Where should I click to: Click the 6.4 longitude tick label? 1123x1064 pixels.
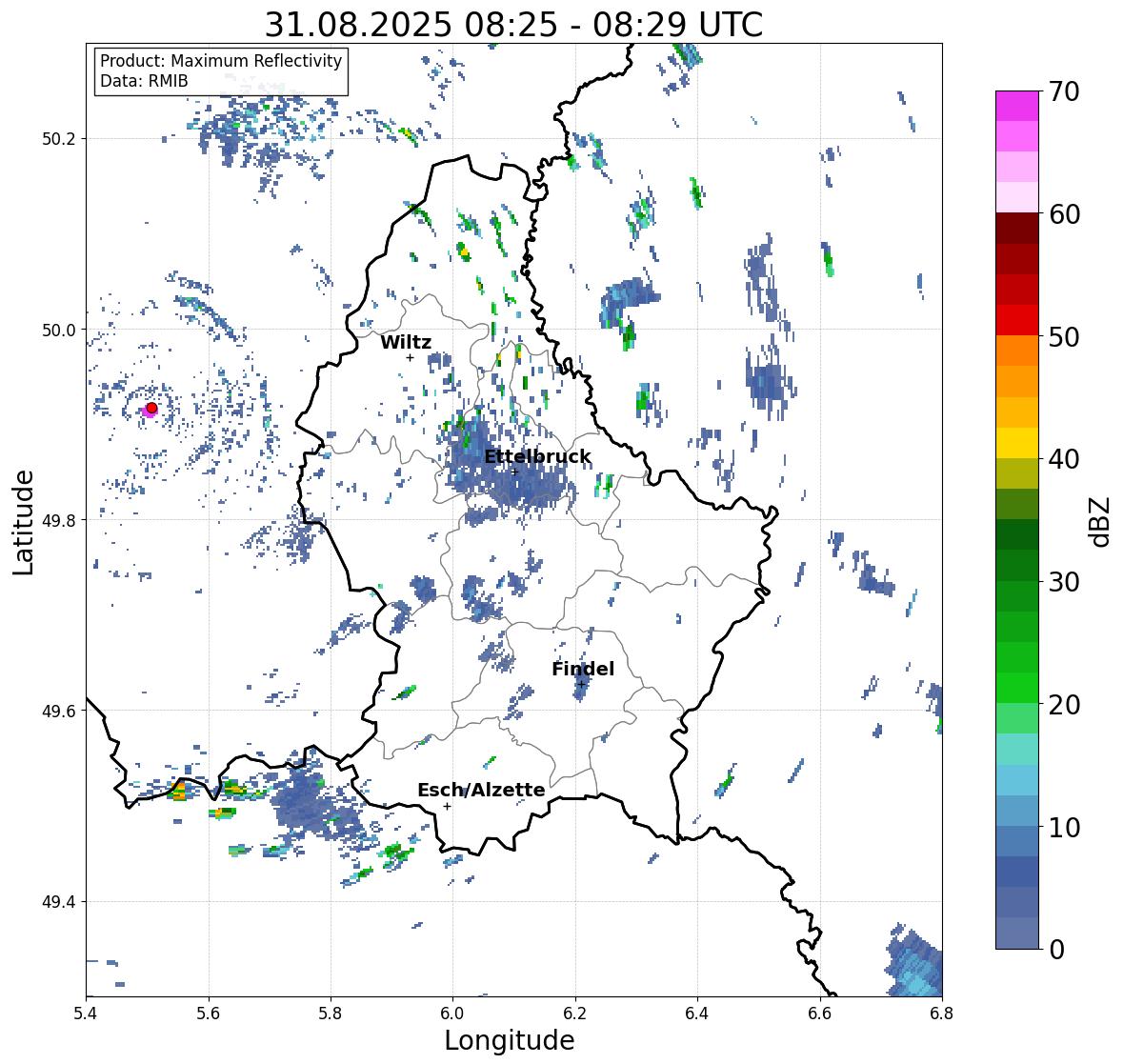[x=697, y=1014]
